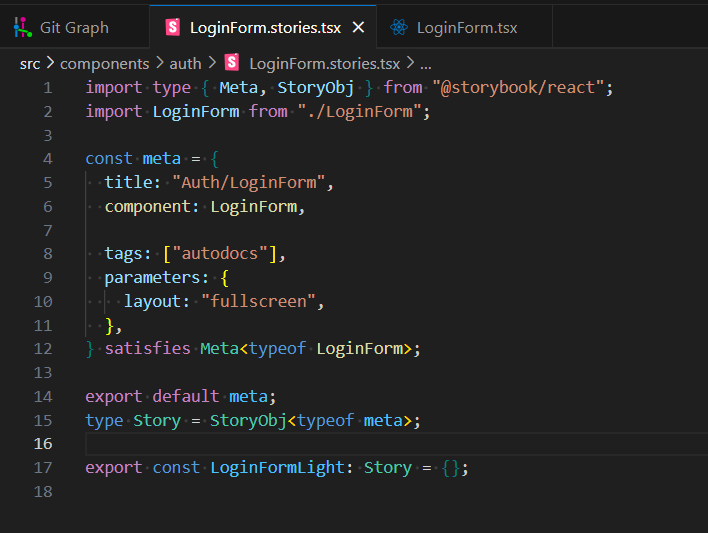Click line number 4 in gutter

click(x=48, y=159)
